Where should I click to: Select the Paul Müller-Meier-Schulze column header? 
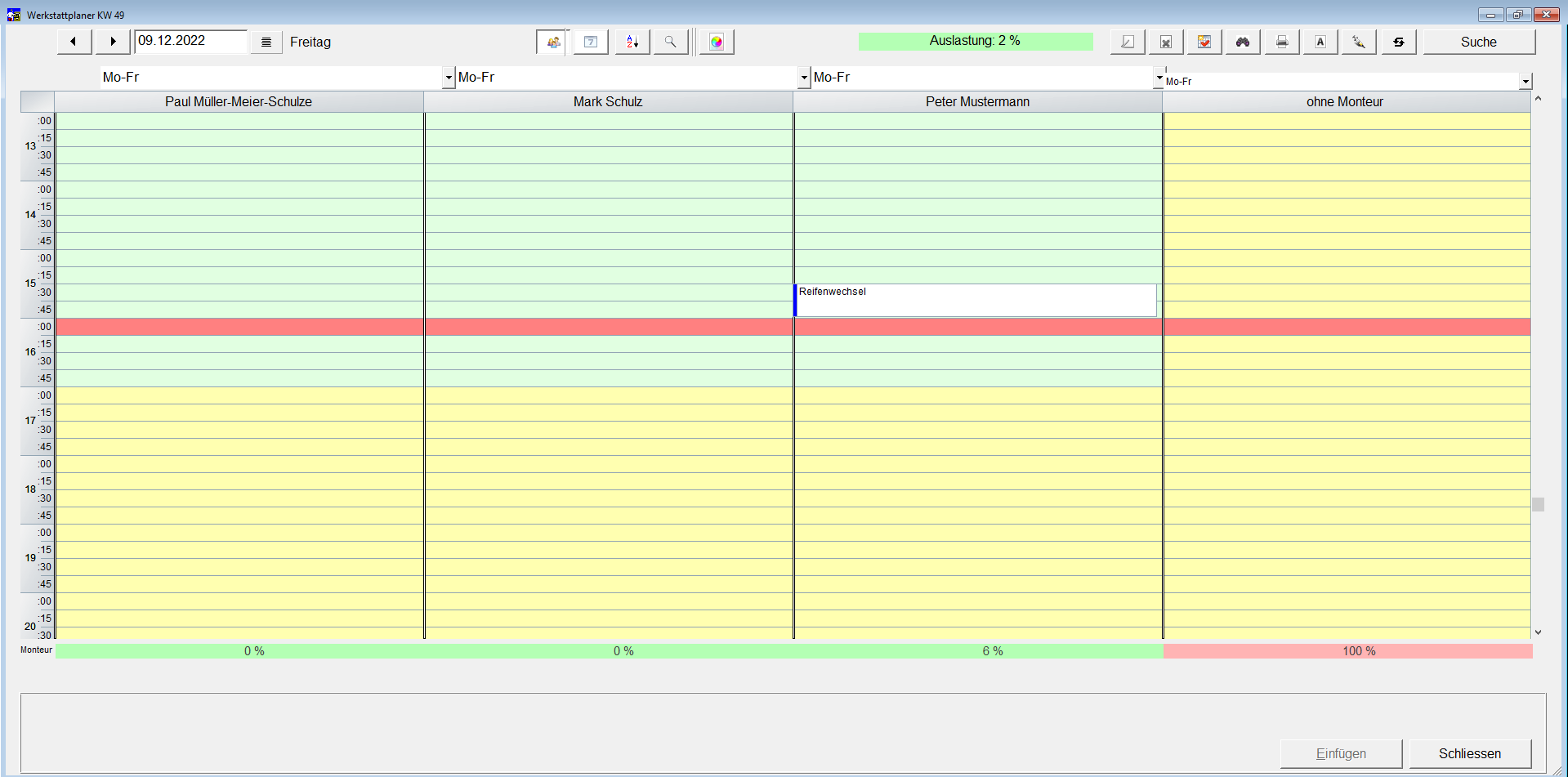(x=239, y=101)
